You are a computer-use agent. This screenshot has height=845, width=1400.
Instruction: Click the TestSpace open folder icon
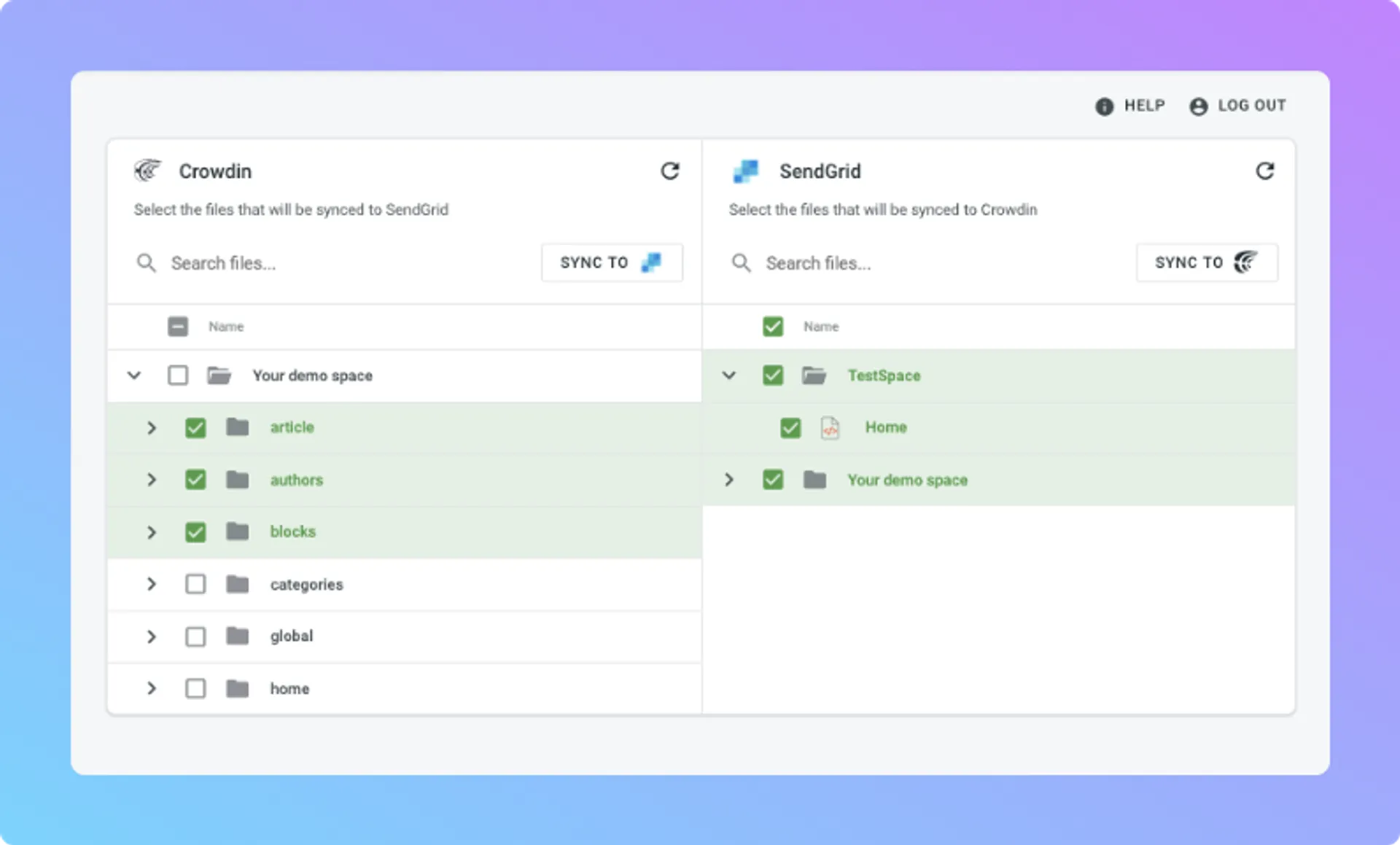814,375
